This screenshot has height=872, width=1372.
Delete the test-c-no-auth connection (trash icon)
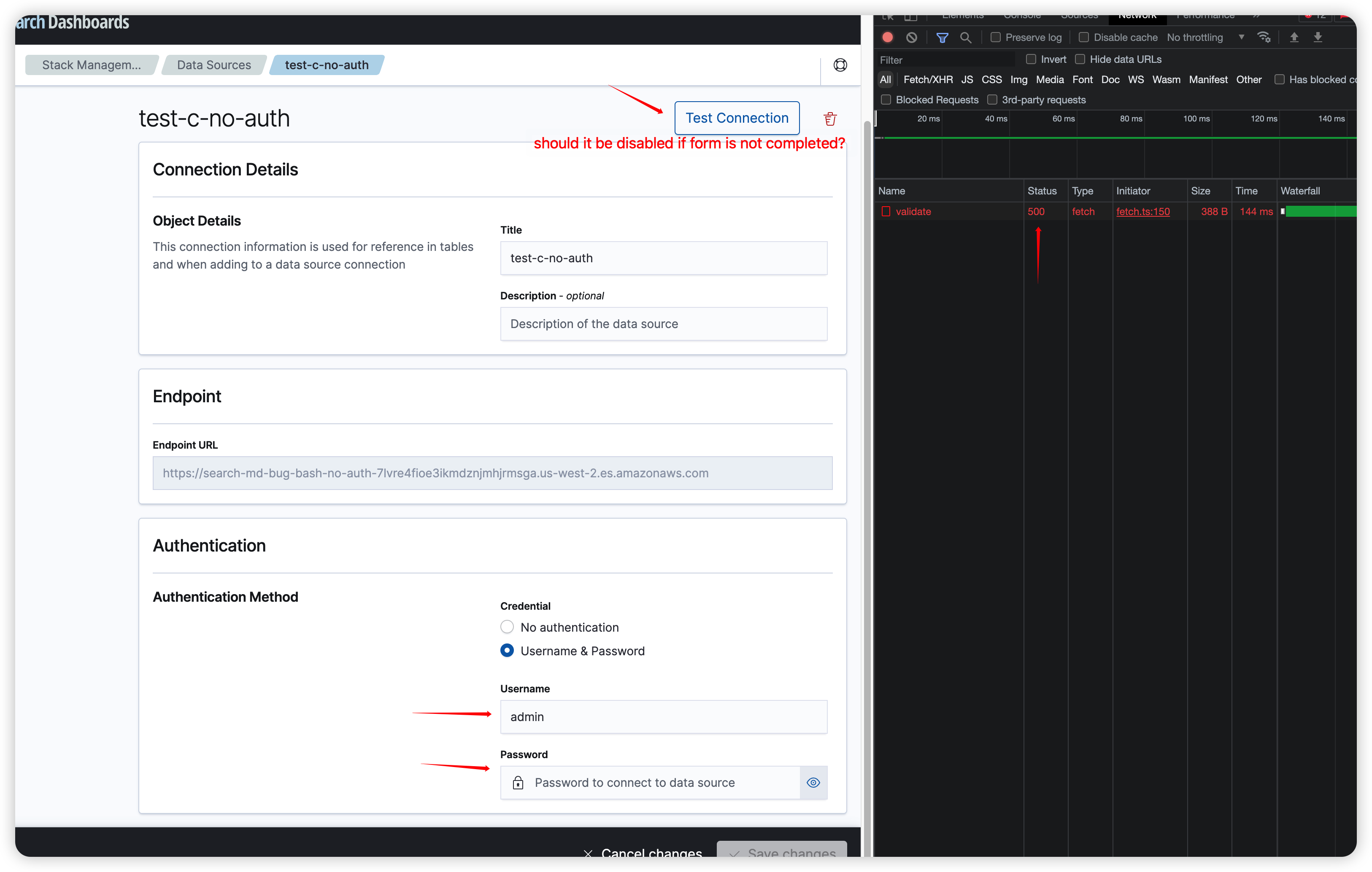pyautogui.click(x=829, y=118)
